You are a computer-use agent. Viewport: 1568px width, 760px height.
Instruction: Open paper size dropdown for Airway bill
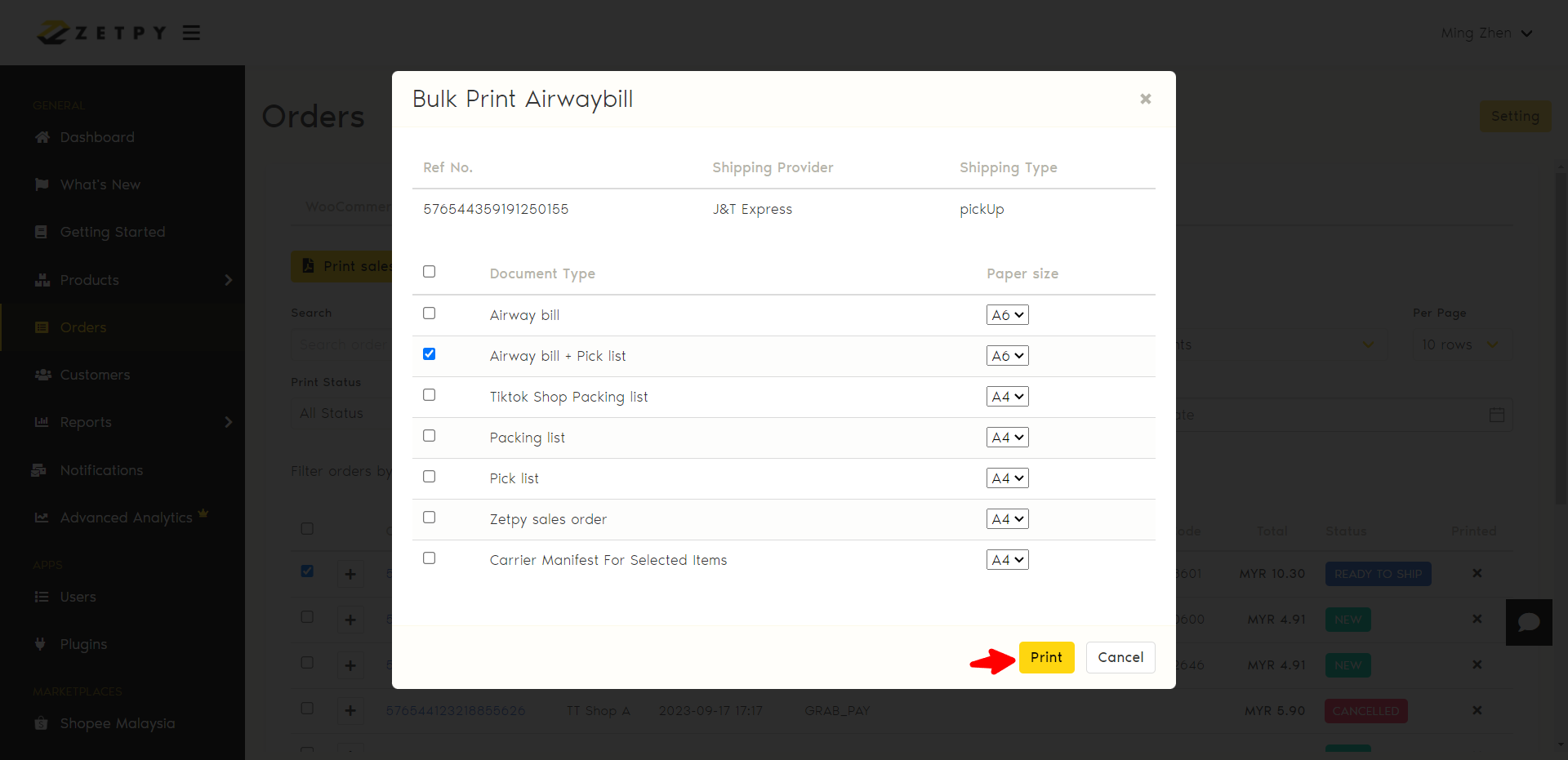pyautogui.click(x=1007, y=315)
